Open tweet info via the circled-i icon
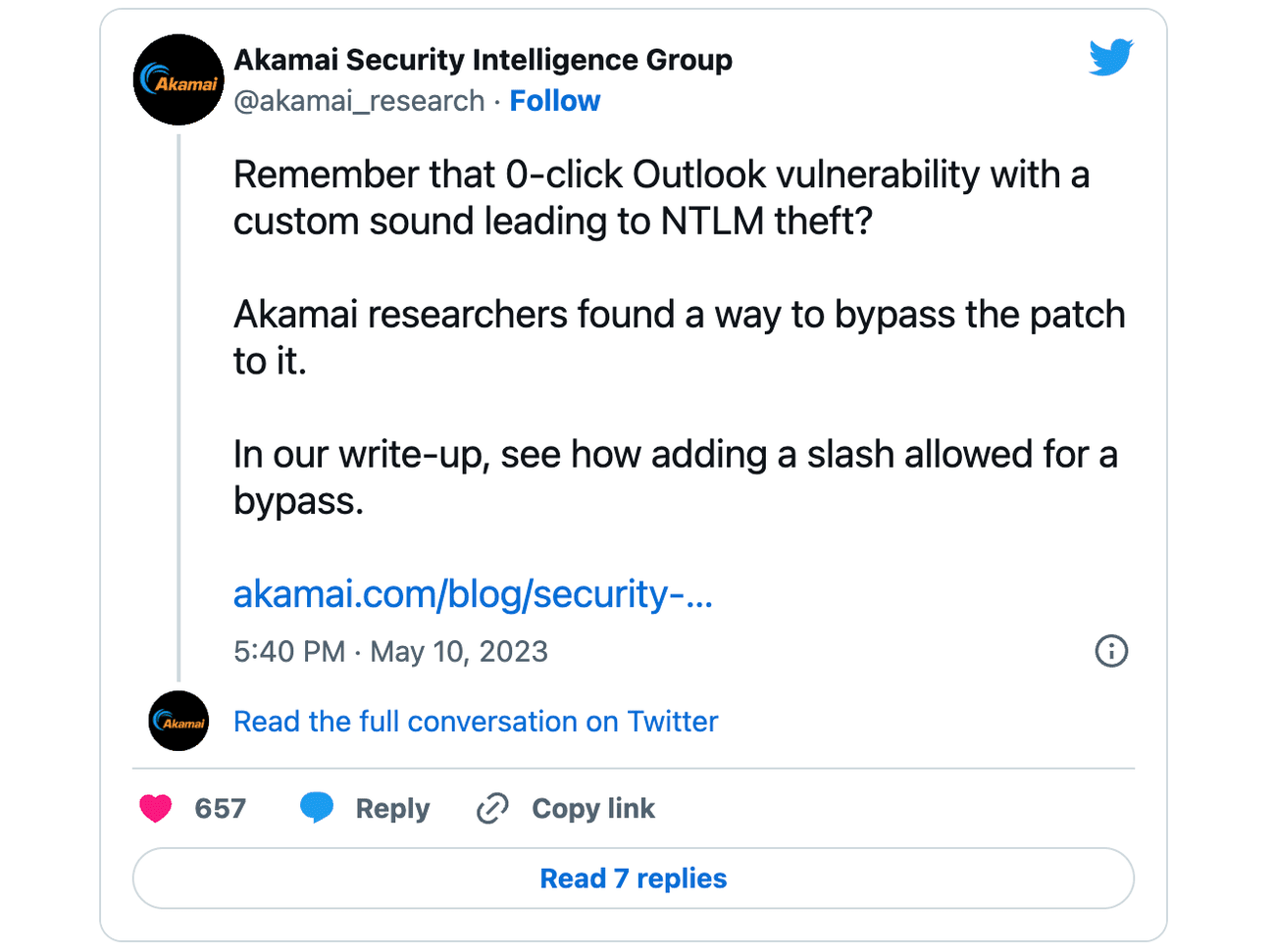 (1111, 651)
